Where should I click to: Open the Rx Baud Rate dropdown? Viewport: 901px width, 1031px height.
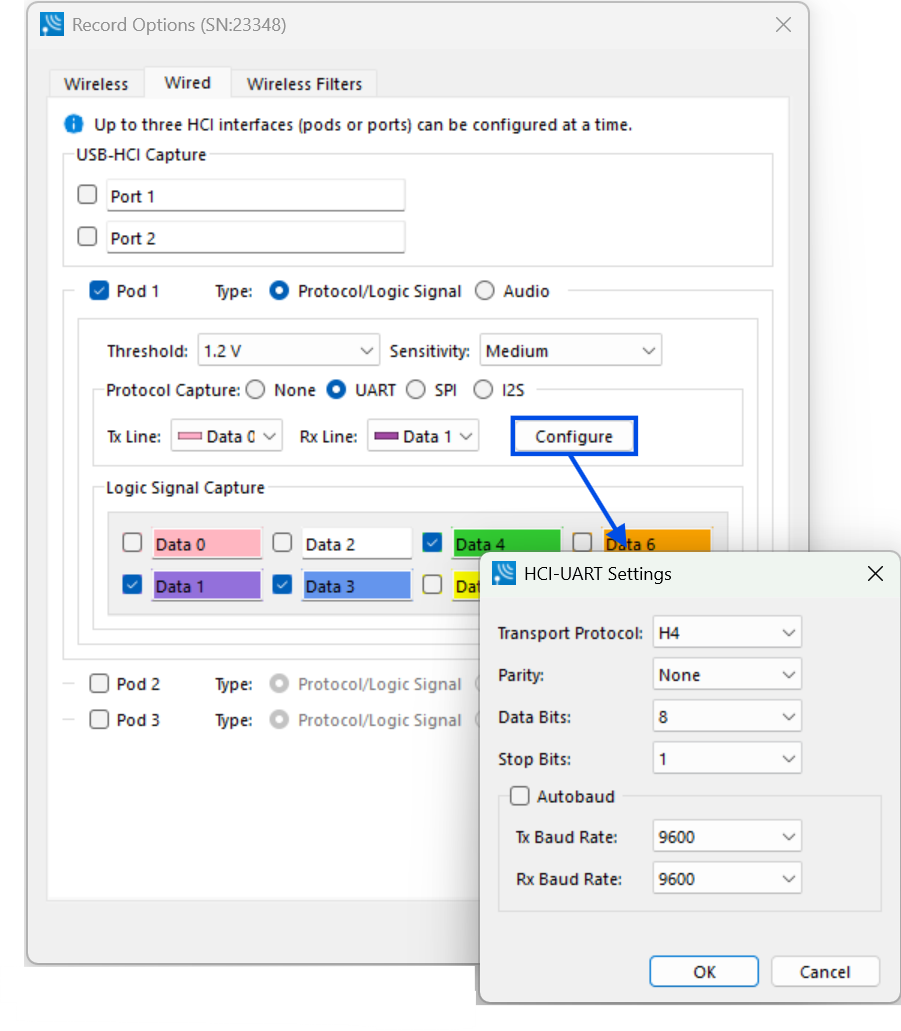pyautogui.click(x=727, y=878)
